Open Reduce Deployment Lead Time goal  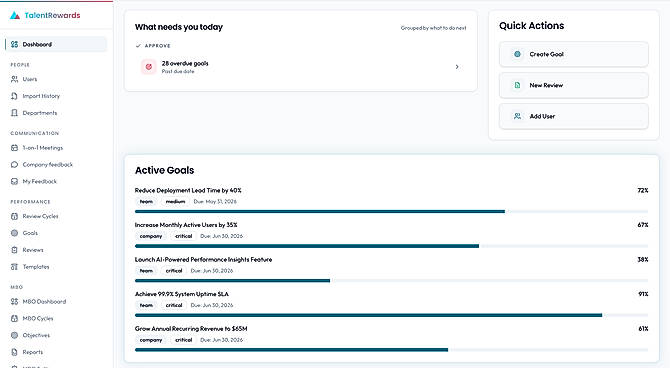pos(188,190)
